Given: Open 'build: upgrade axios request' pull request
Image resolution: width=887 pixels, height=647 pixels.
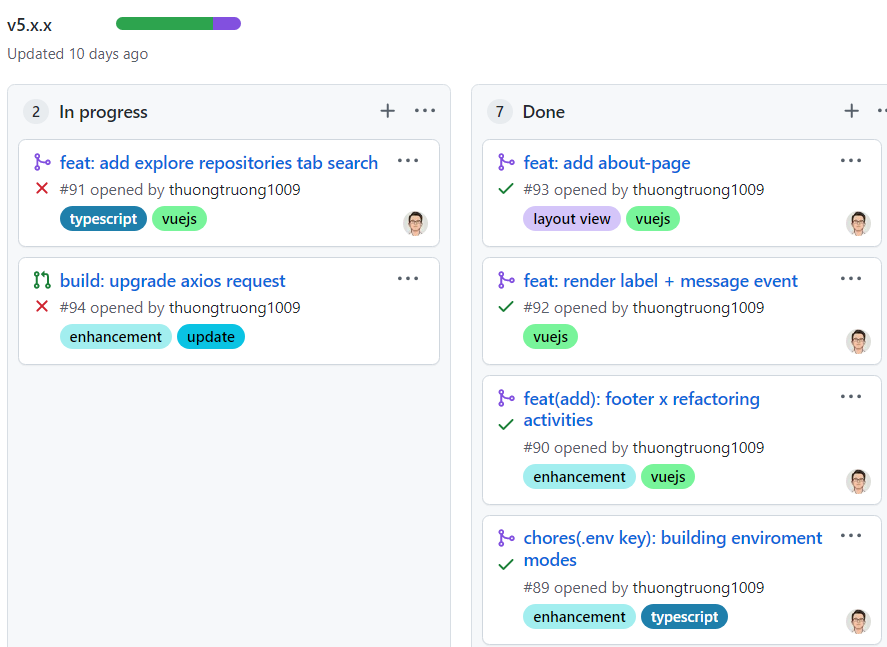Looking at the screenshot, I should click(x=173, y=281).
